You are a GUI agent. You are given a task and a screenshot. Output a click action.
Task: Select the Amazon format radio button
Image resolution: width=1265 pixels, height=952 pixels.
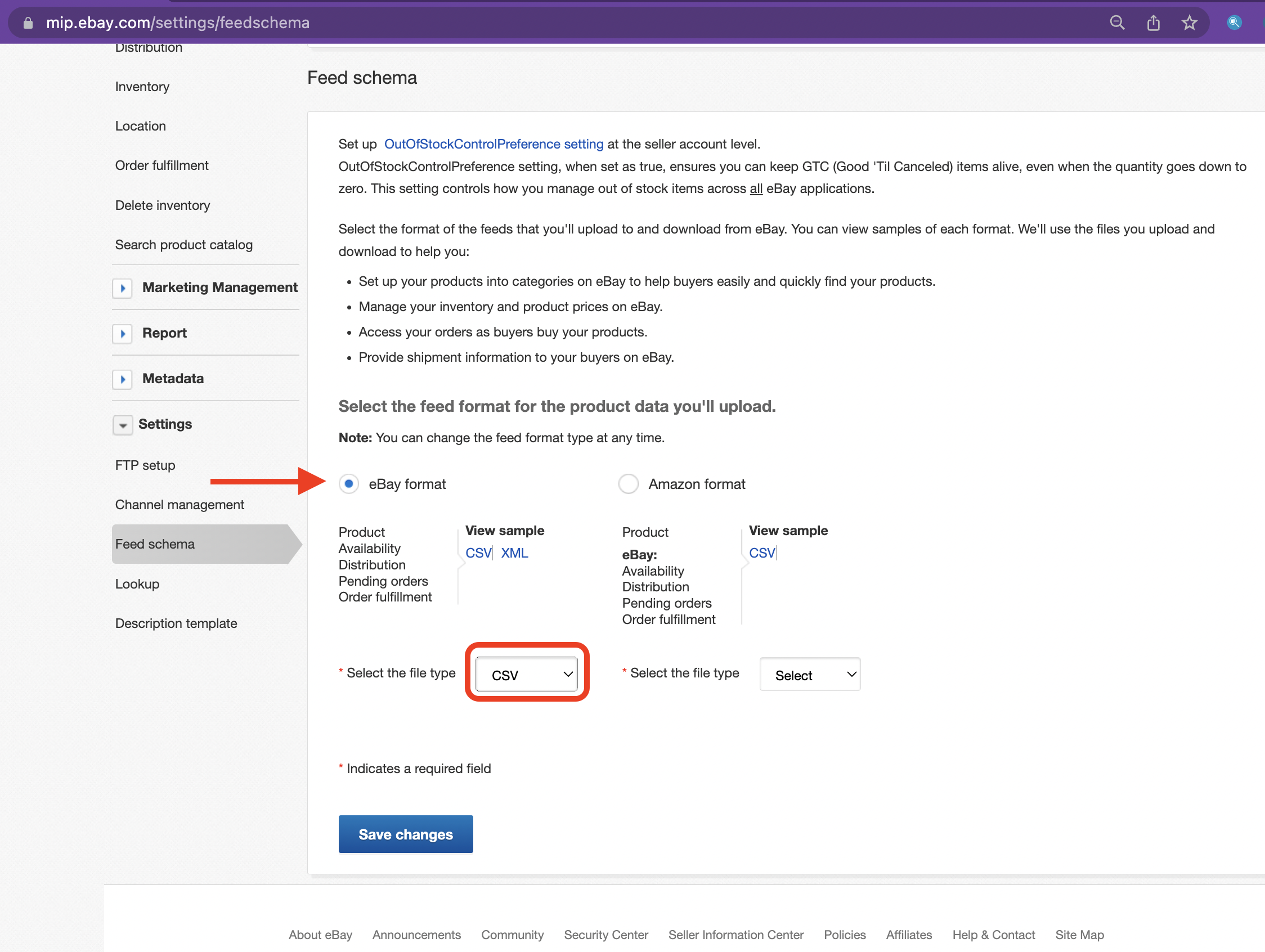(629, 484)
